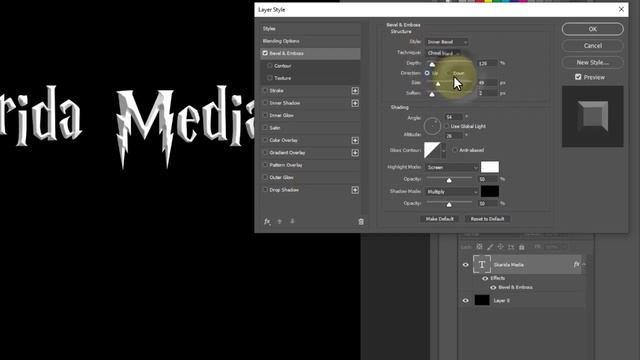Enable the Contour checkbox
The height and width of the screenshot is (360, 640).
[270, 65]
